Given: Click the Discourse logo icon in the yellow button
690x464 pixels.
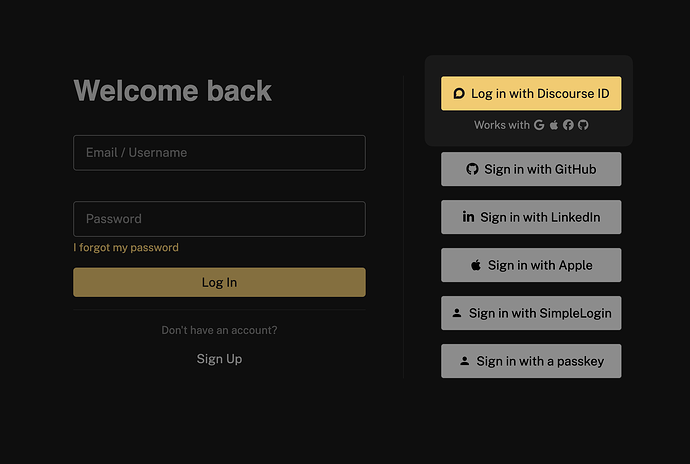Looking at the screenshot, I should [x=459, y=93].
